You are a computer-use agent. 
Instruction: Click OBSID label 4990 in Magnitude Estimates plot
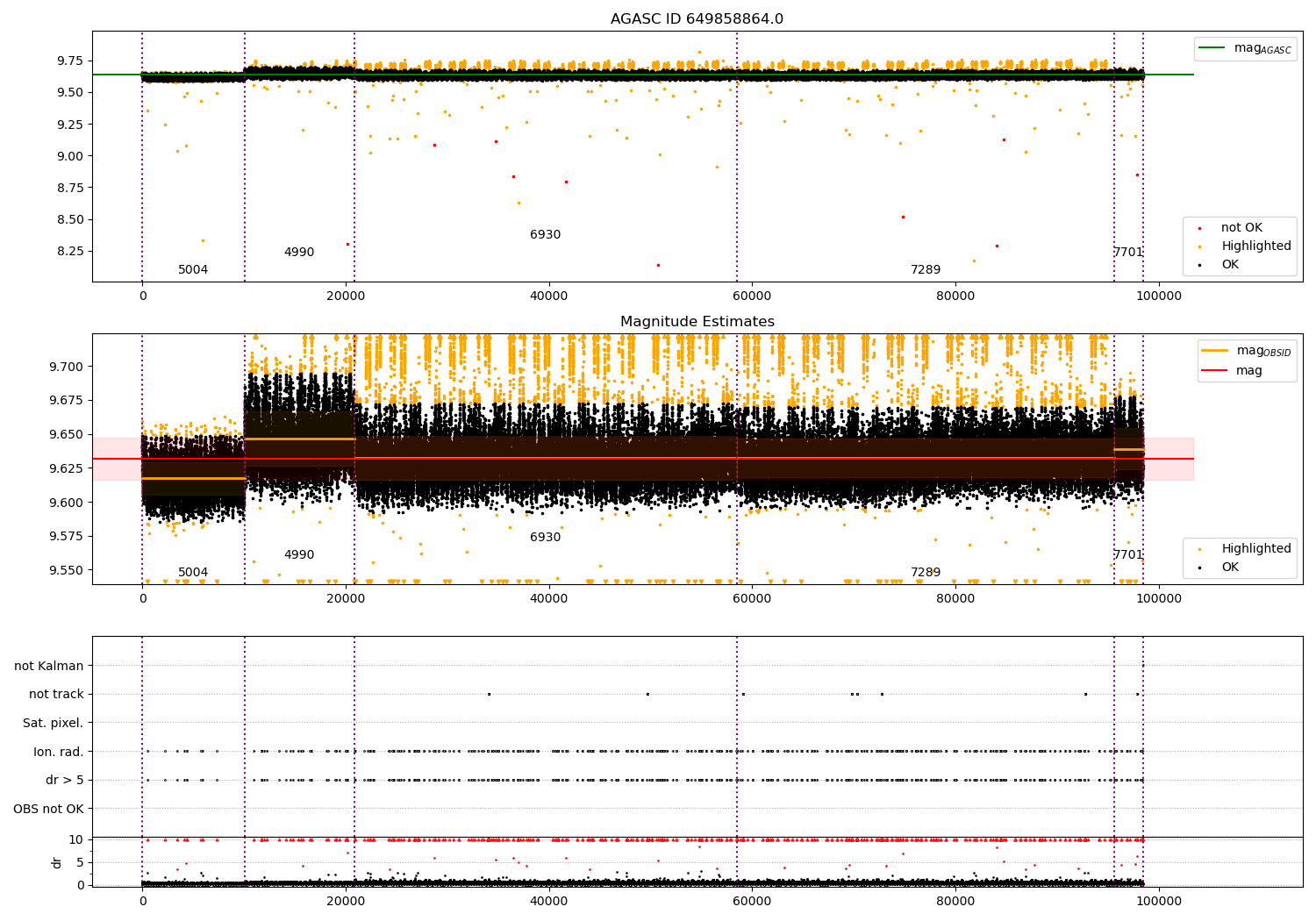pyautogui.click(x=299, y=555)
